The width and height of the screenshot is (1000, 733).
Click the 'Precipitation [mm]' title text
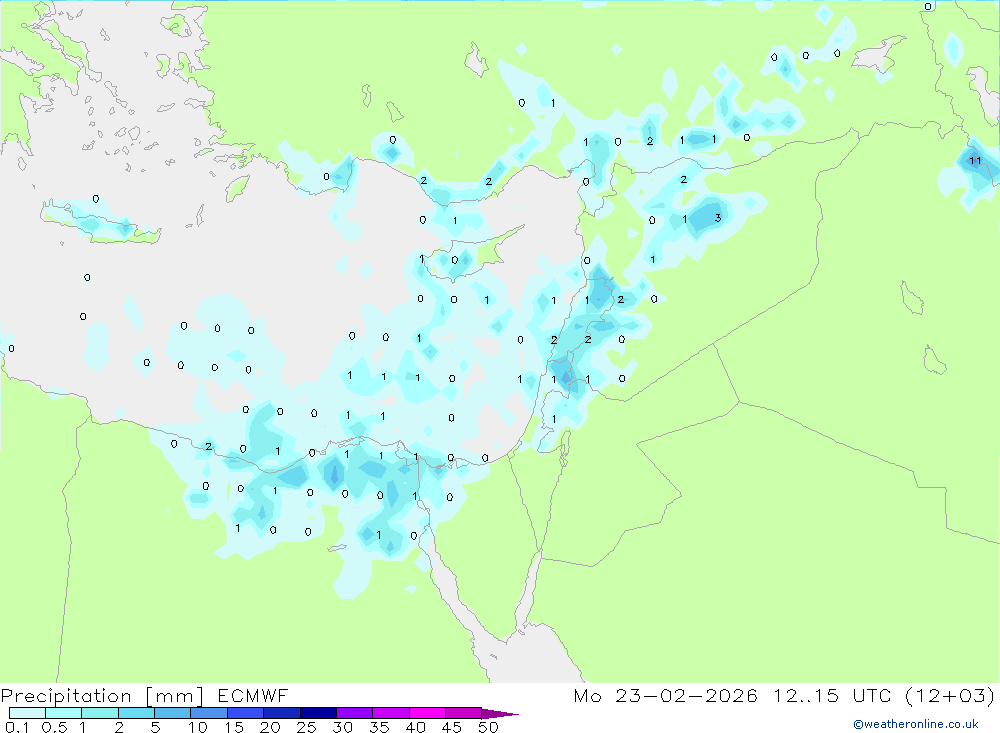click(x=102, y=696)
